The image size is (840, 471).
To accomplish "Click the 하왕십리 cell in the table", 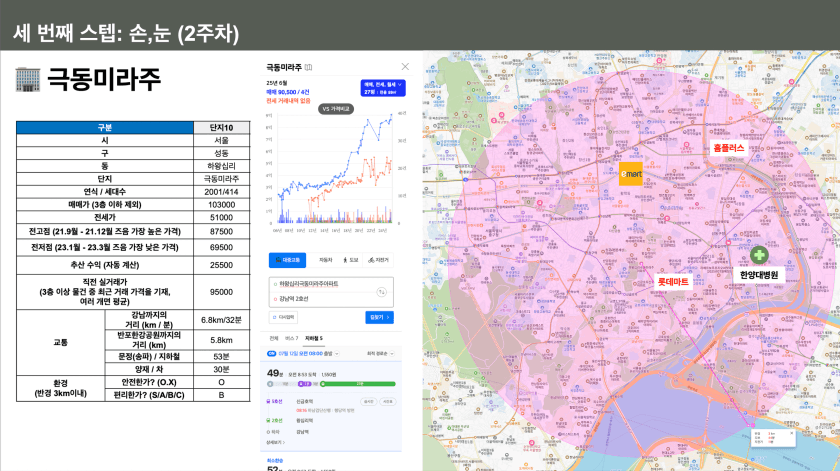I will click(x=221, y=166).
